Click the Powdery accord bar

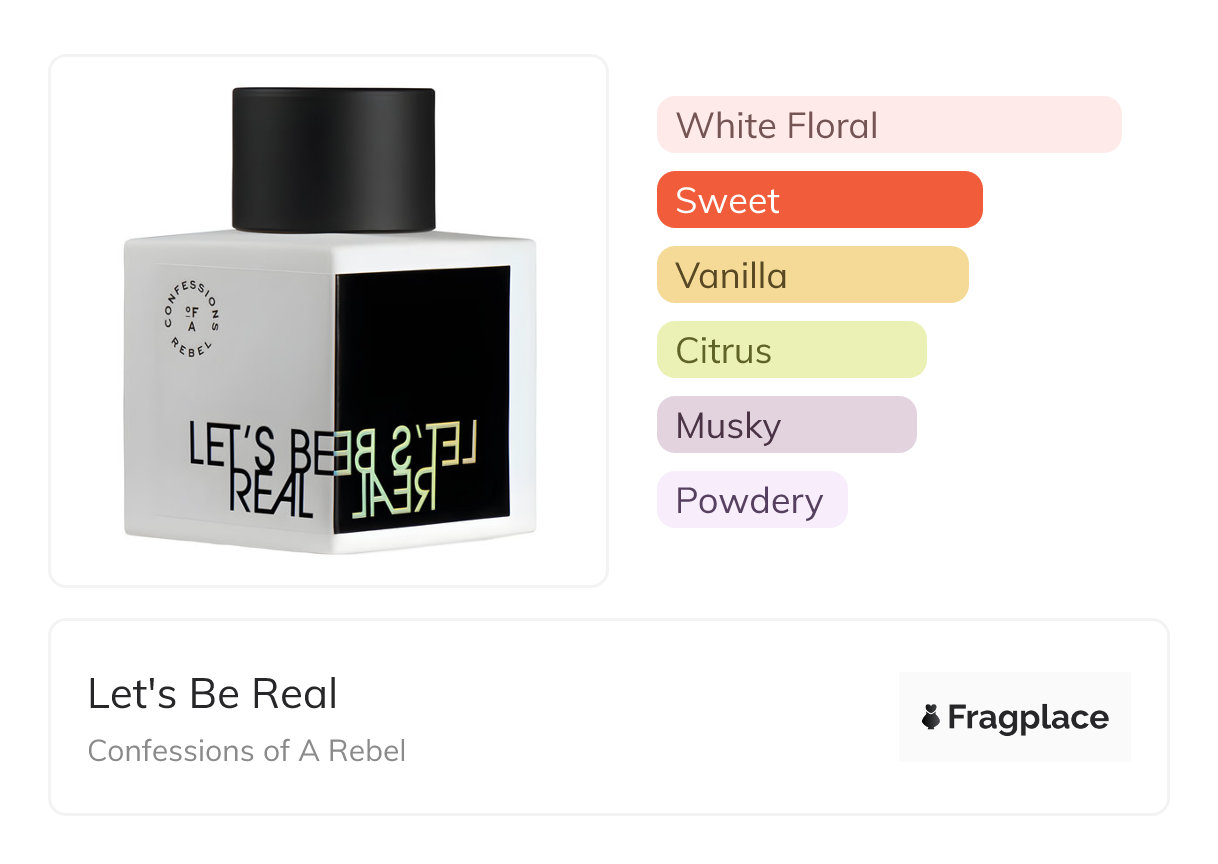(x=751, y=500)
